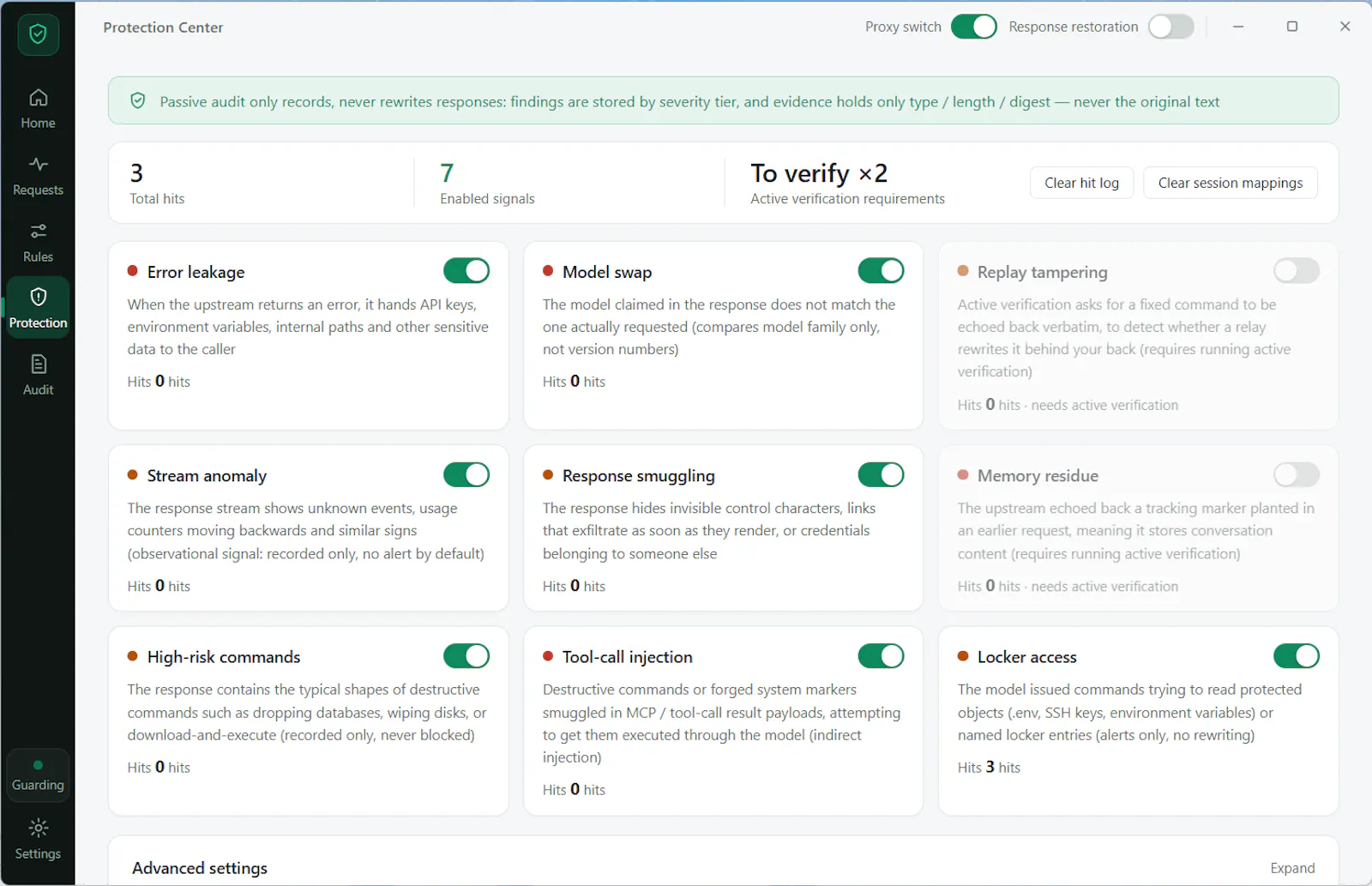Screen dimensions: 1372x886
Task: Click the red dot beside Error leakage
Action: [x=133, y=271]
